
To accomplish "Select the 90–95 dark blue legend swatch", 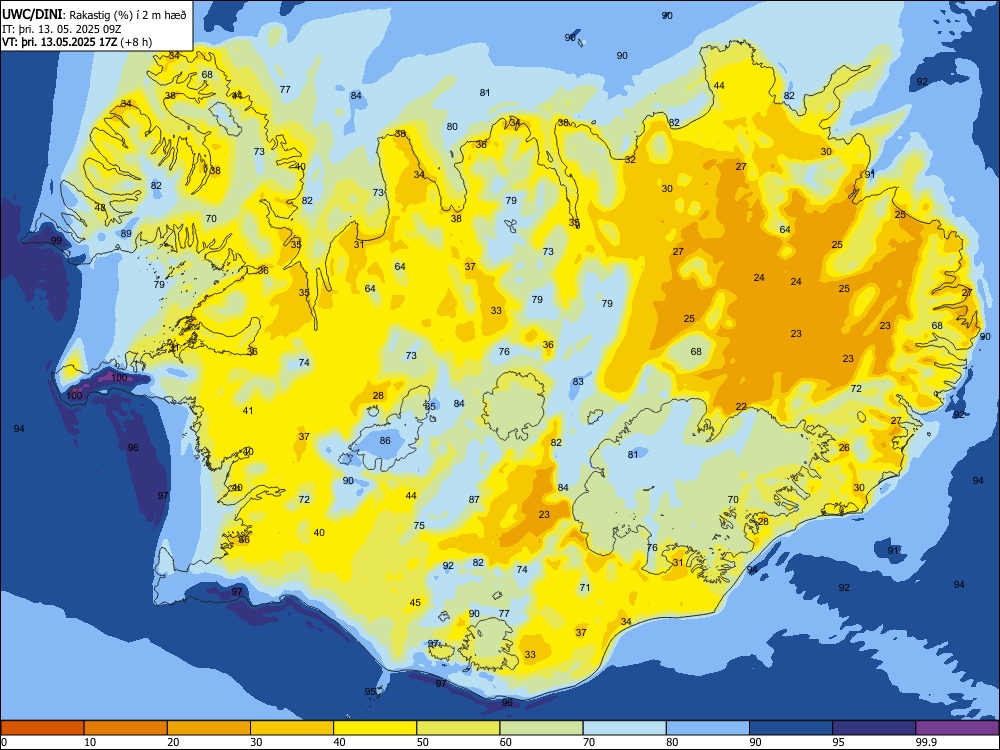I will pyautogui.click(x=791, y=728).
